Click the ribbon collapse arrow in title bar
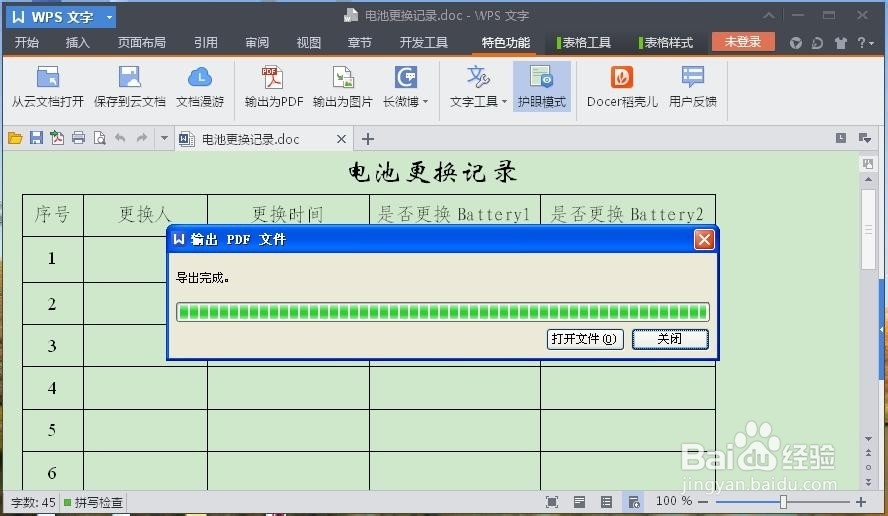 (769, 16)
